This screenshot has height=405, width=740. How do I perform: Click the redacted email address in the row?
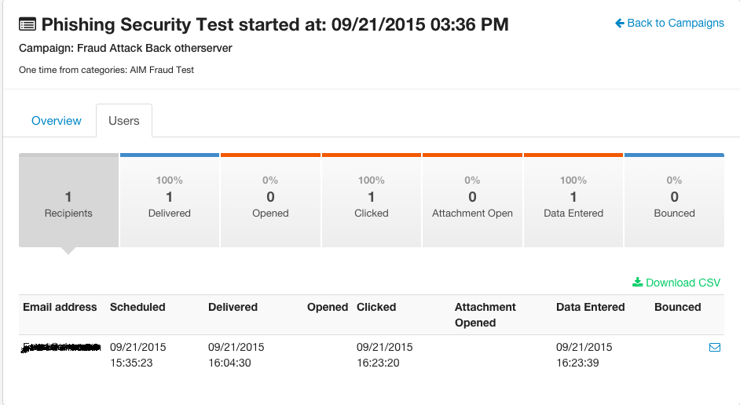point(62,347)
